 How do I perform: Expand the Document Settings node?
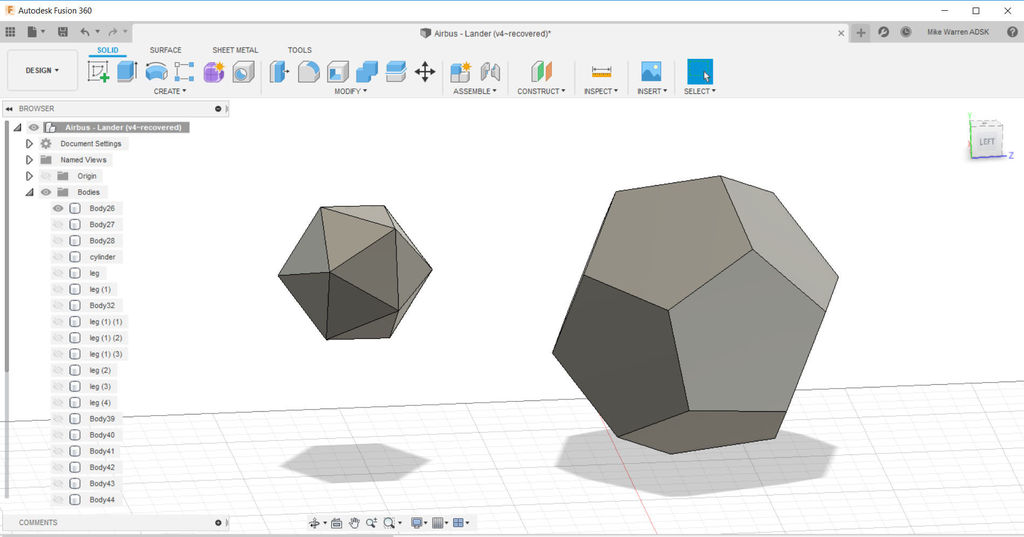pos(29,144)
